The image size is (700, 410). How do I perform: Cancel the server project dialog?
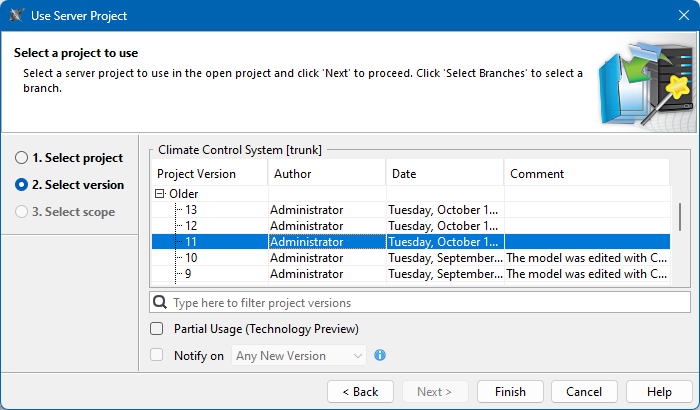pyautogui.click(x=584, y=391)
